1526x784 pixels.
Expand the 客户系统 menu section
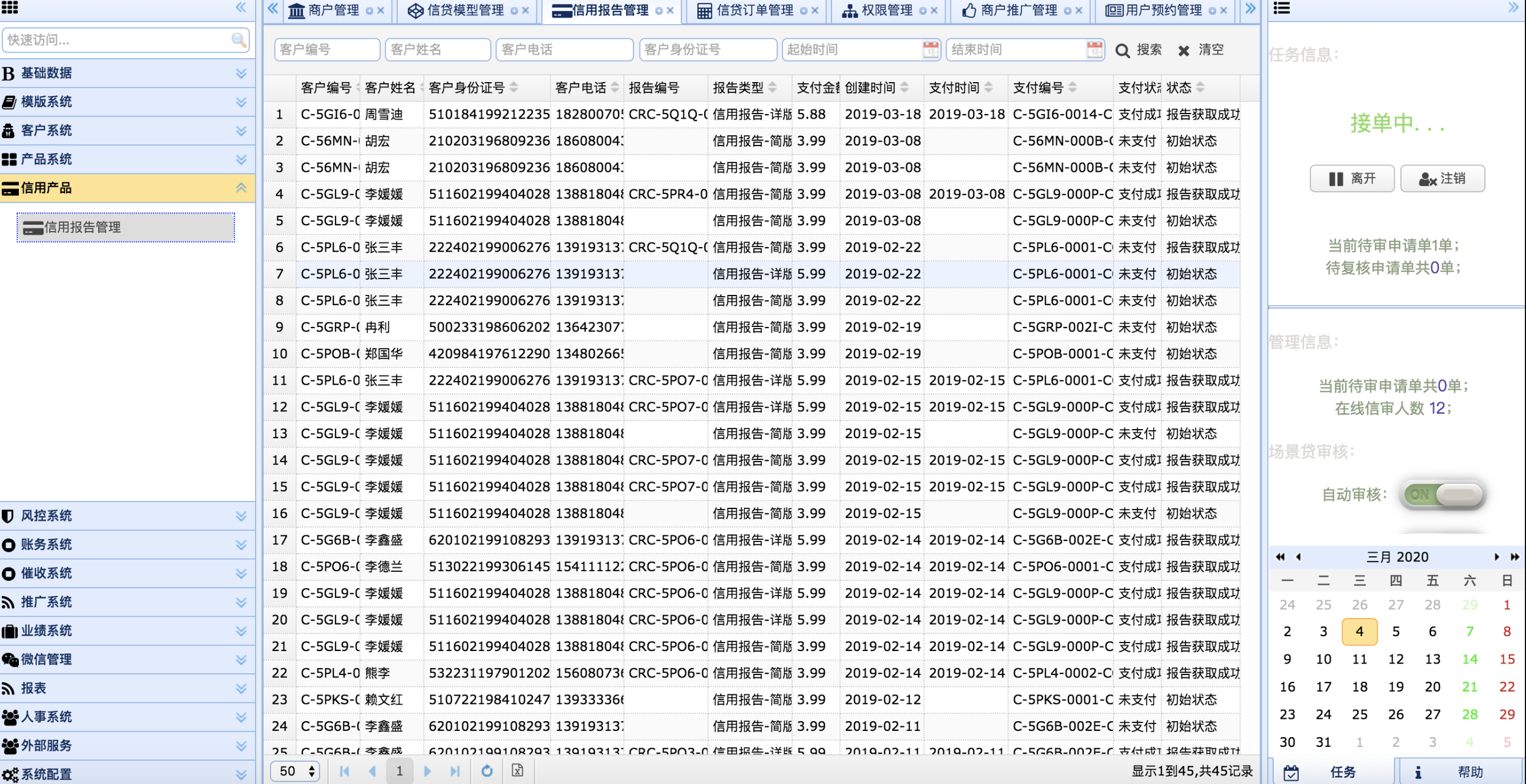[x=127, y=130]
